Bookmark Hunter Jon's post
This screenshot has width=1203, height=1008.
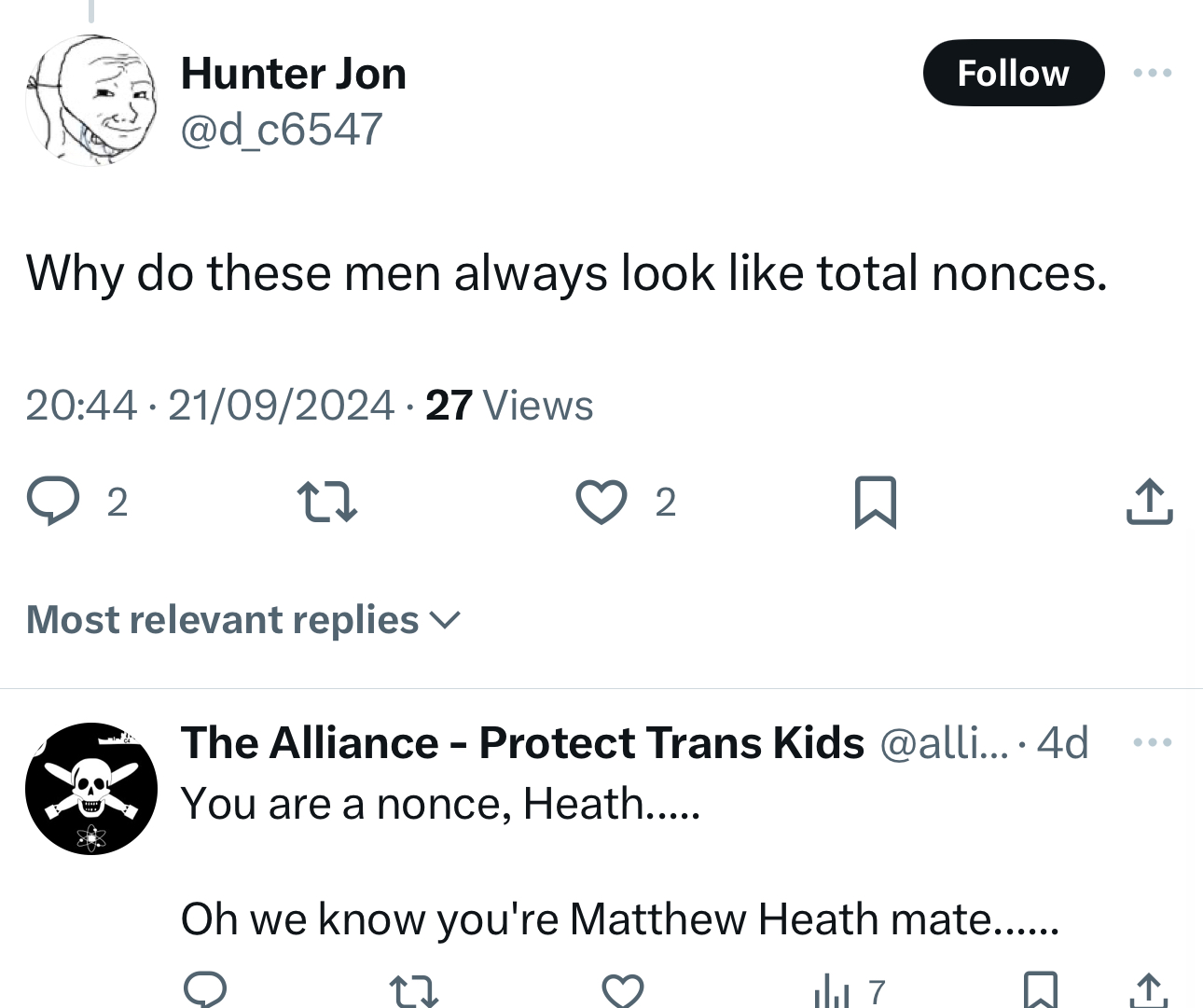click(x=875, y=502)
